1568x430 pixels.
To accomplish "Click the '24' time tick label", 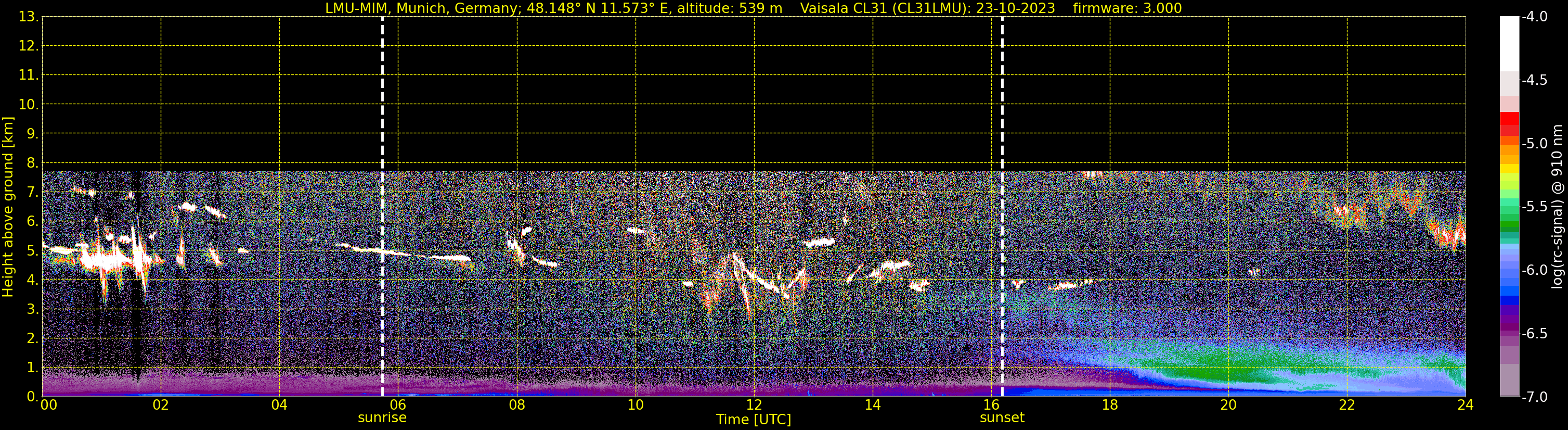I will [x=1466, y=405].
